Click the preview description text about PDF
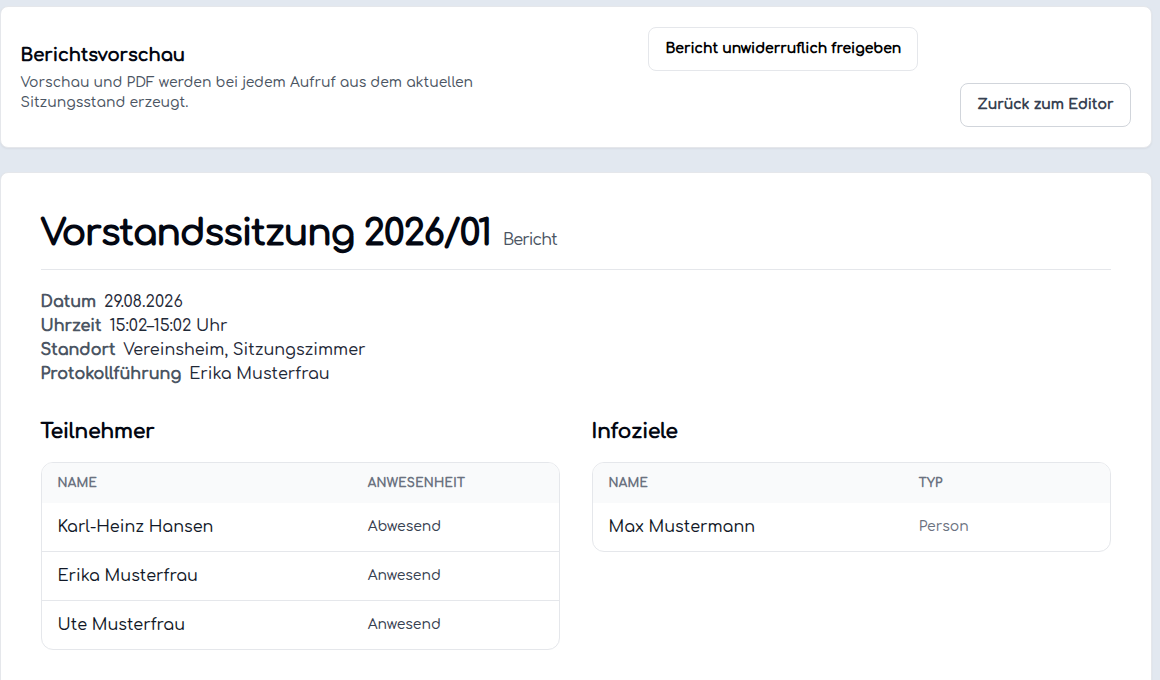Image resolution: width=1160 pixels, height=680 pixels. click(246, 92)
